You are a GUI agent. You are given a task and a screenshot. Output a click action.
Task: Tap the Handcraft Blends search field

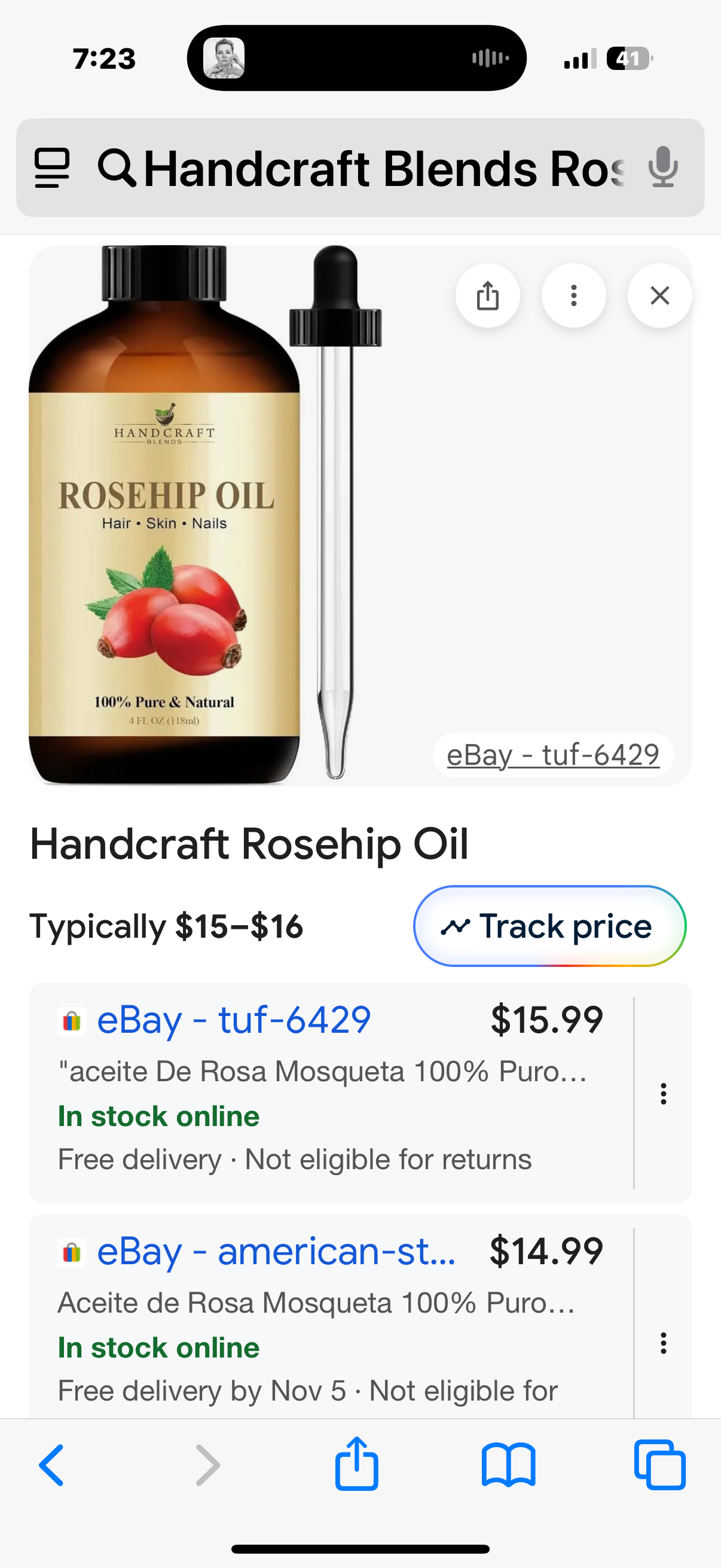pyautogui.click(x=383, y=169)
